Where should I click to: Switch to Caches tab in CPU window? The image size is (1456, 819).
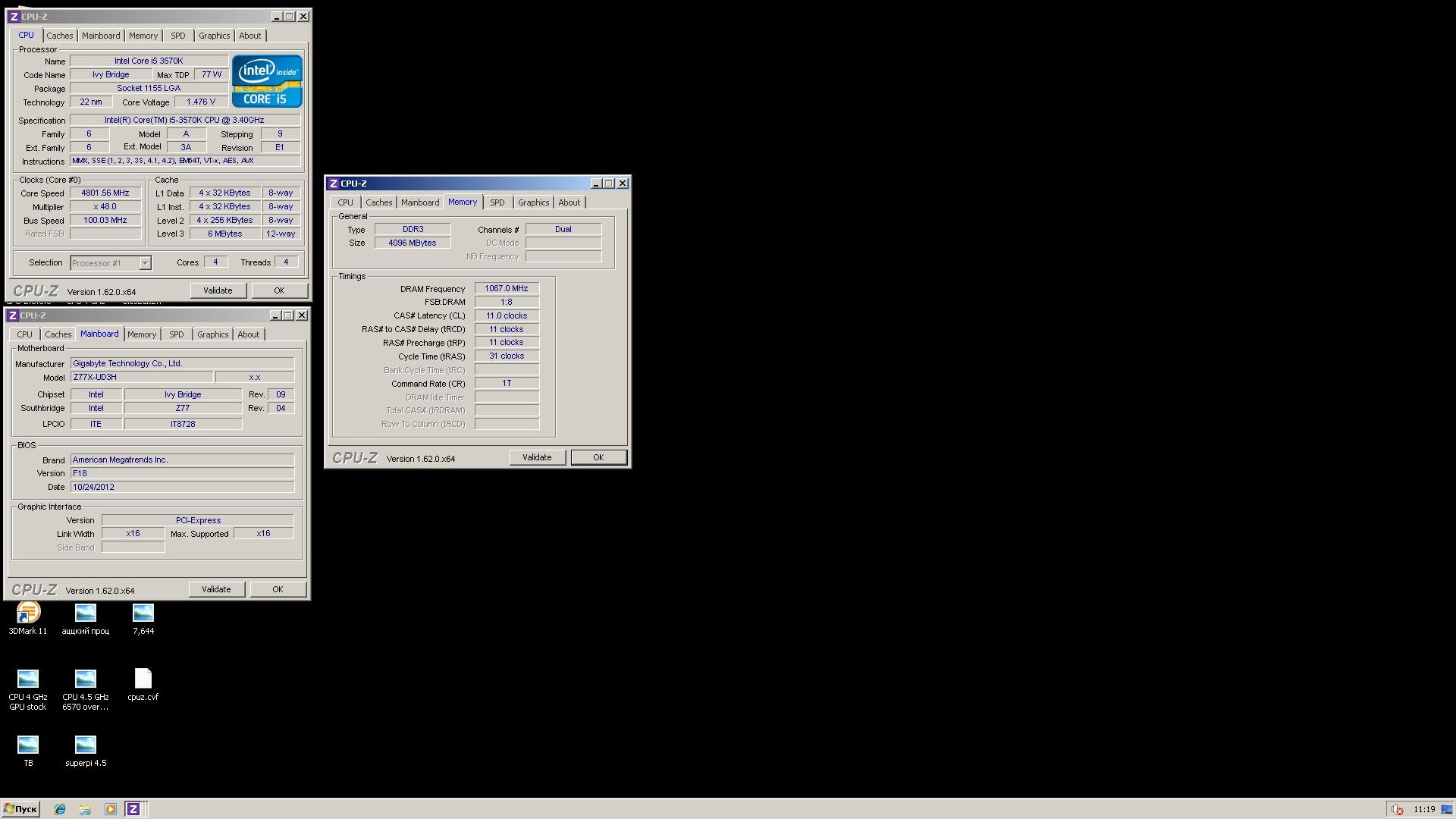(x=59, y=36)
